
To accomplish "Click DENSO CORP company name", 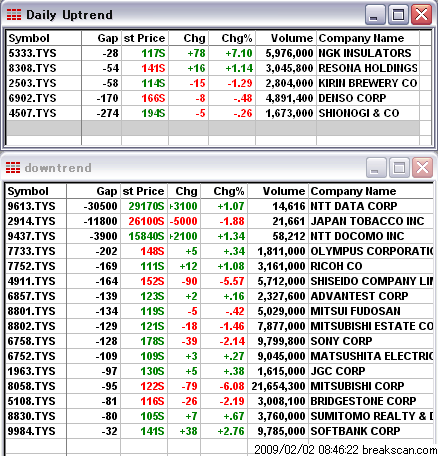I will click(x=352, y=98).
